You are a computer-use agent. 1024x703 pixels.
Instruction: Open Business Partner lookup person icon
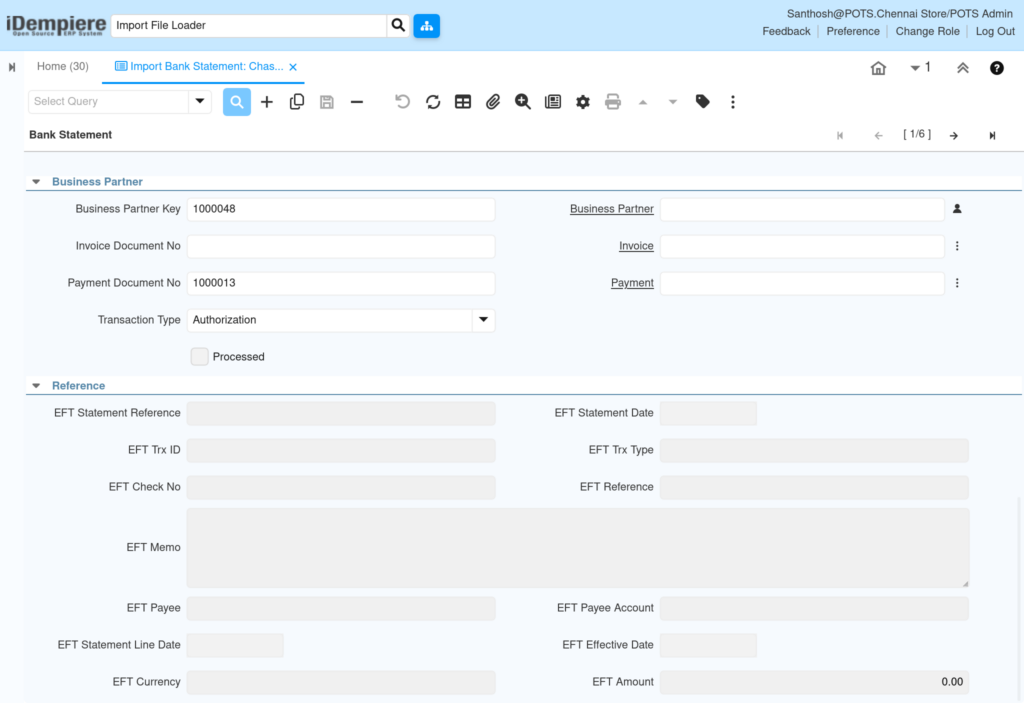coord(957,209)
